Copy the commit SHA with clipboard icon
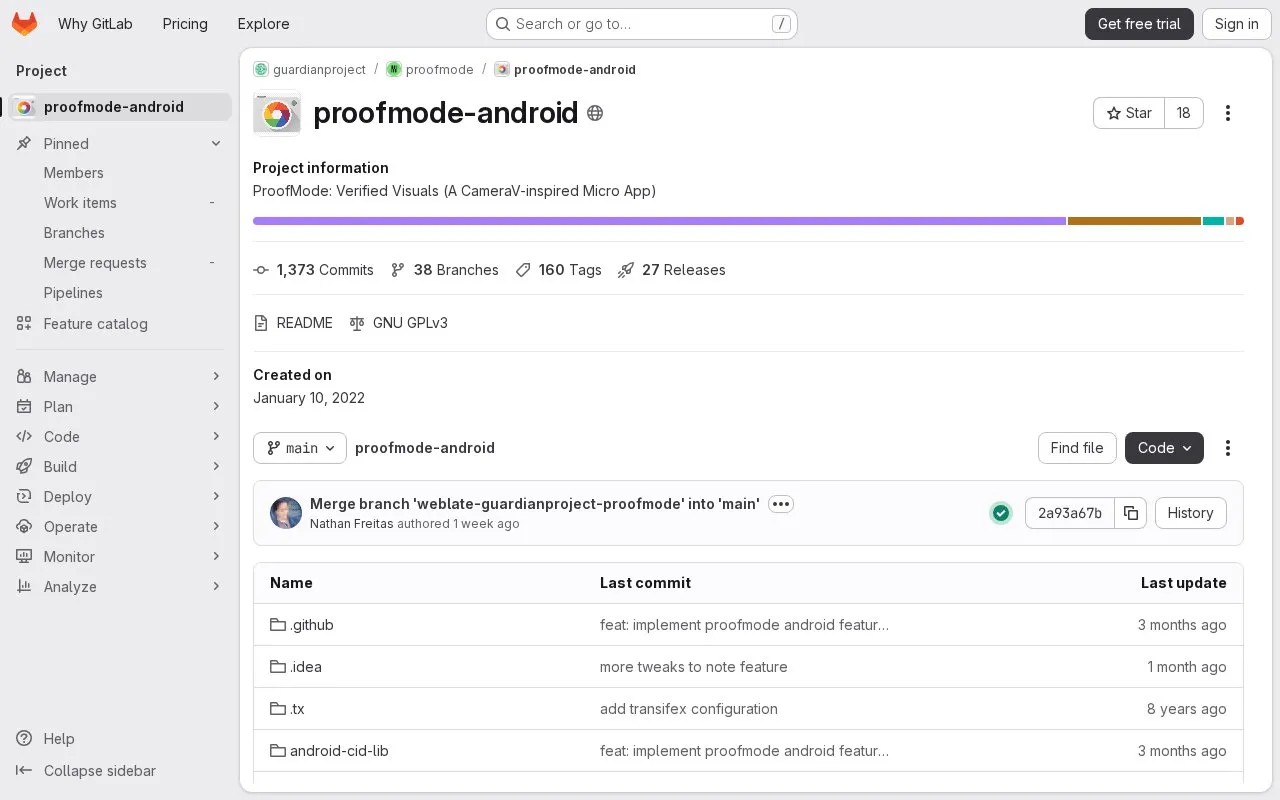 [1131, 513]
